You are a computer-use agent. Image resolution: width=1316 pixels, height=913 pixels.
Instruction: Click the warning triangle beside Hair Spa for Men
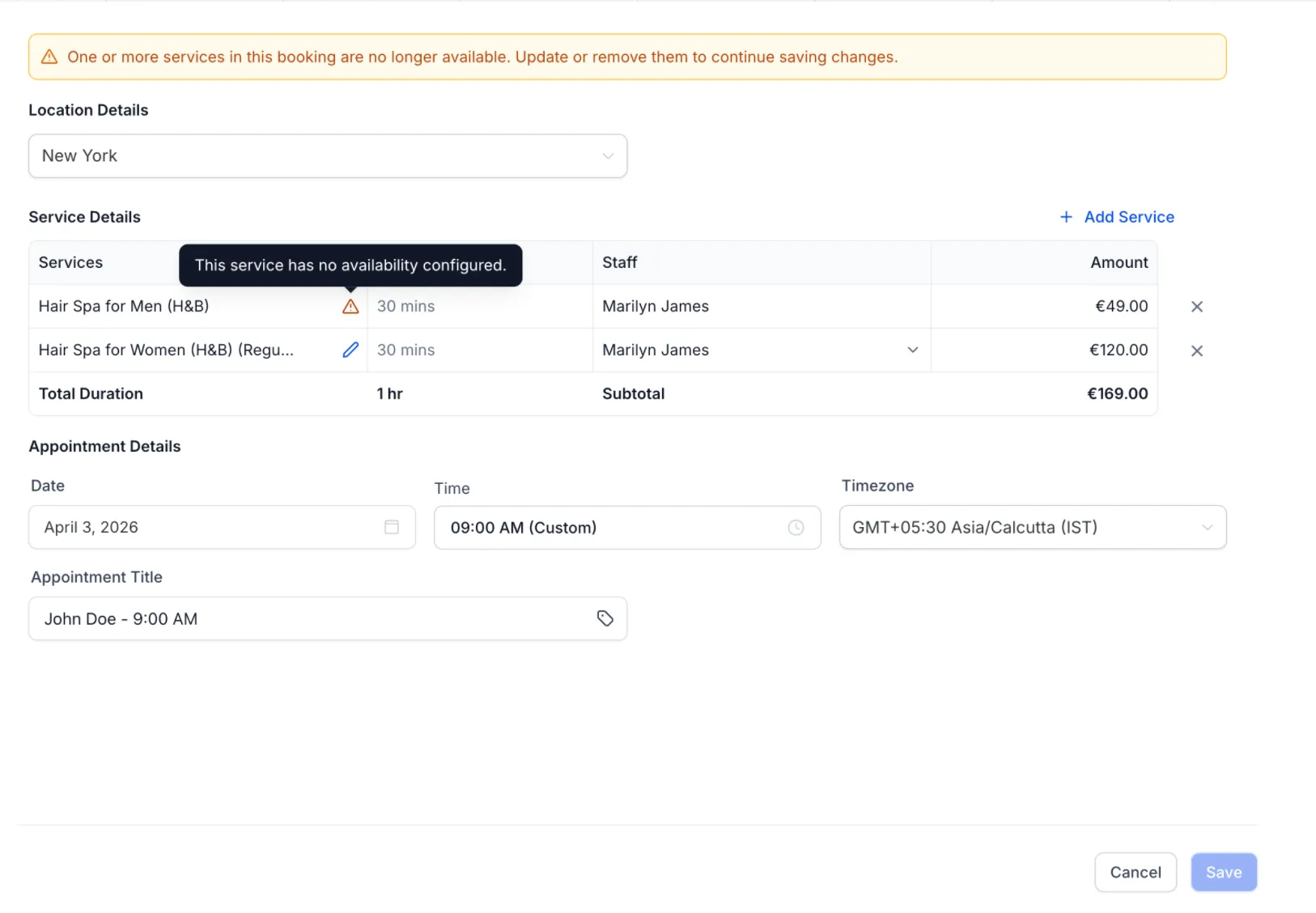click(350, 306)
